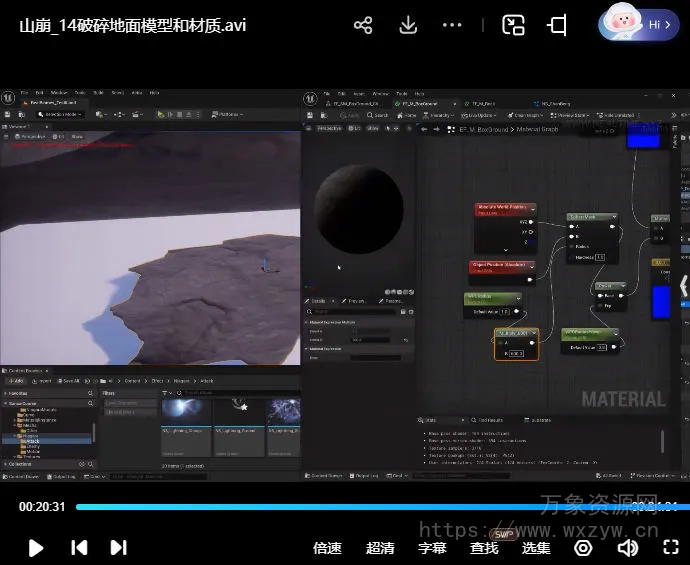The height and width of the screenshot is (565, 690).
Task: Expand the side panel arrow on right edge
Action: (x=683, y=287)
